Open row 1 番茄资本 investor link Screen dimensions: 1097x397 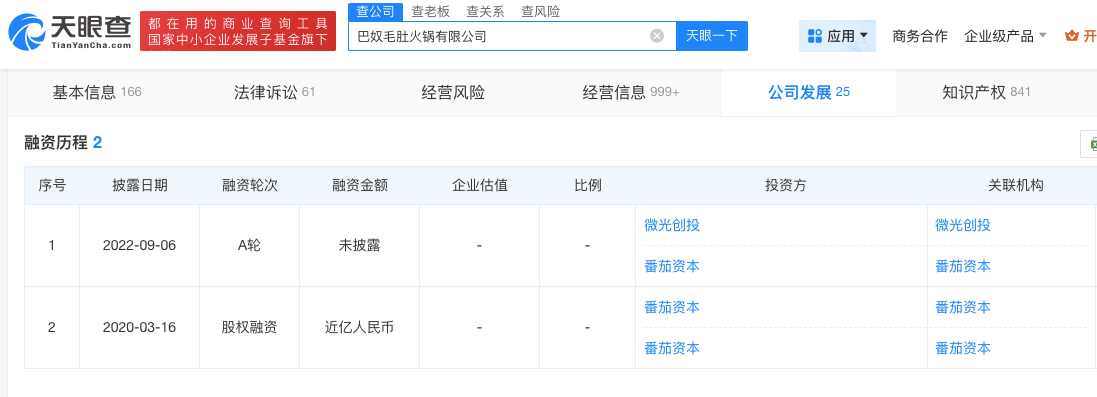tap(672, 266)
